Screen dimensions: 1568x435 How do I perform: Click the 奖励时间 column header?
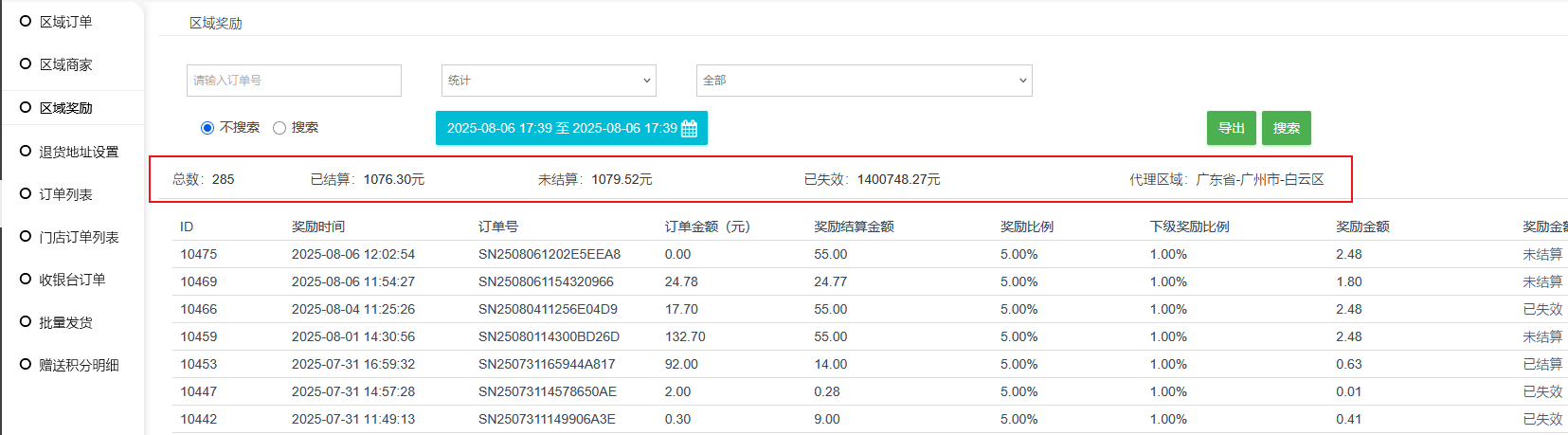point(317,227)
